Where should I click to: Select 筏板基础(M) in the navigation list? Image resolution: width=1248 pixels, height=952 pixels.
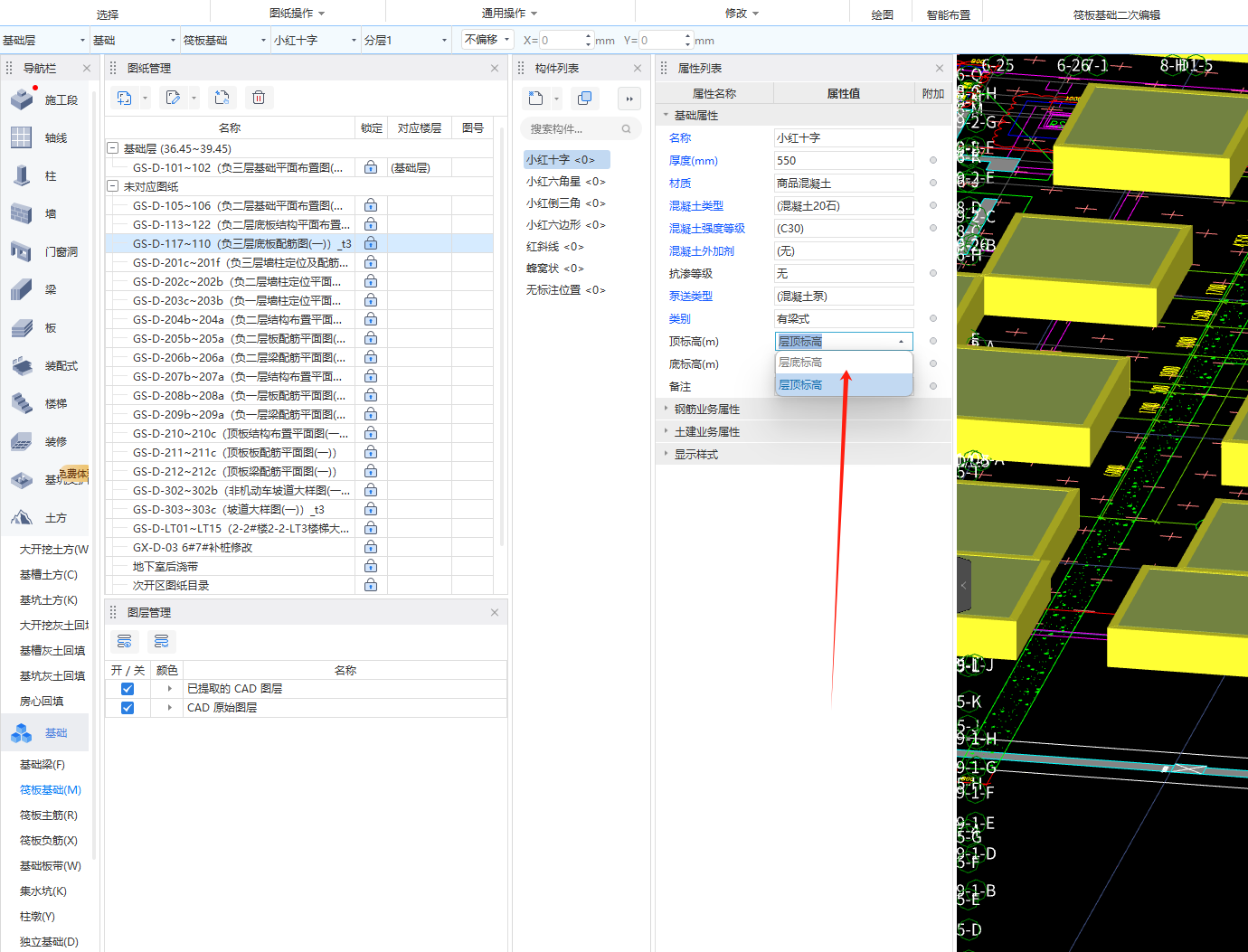(x=51, y=790)
